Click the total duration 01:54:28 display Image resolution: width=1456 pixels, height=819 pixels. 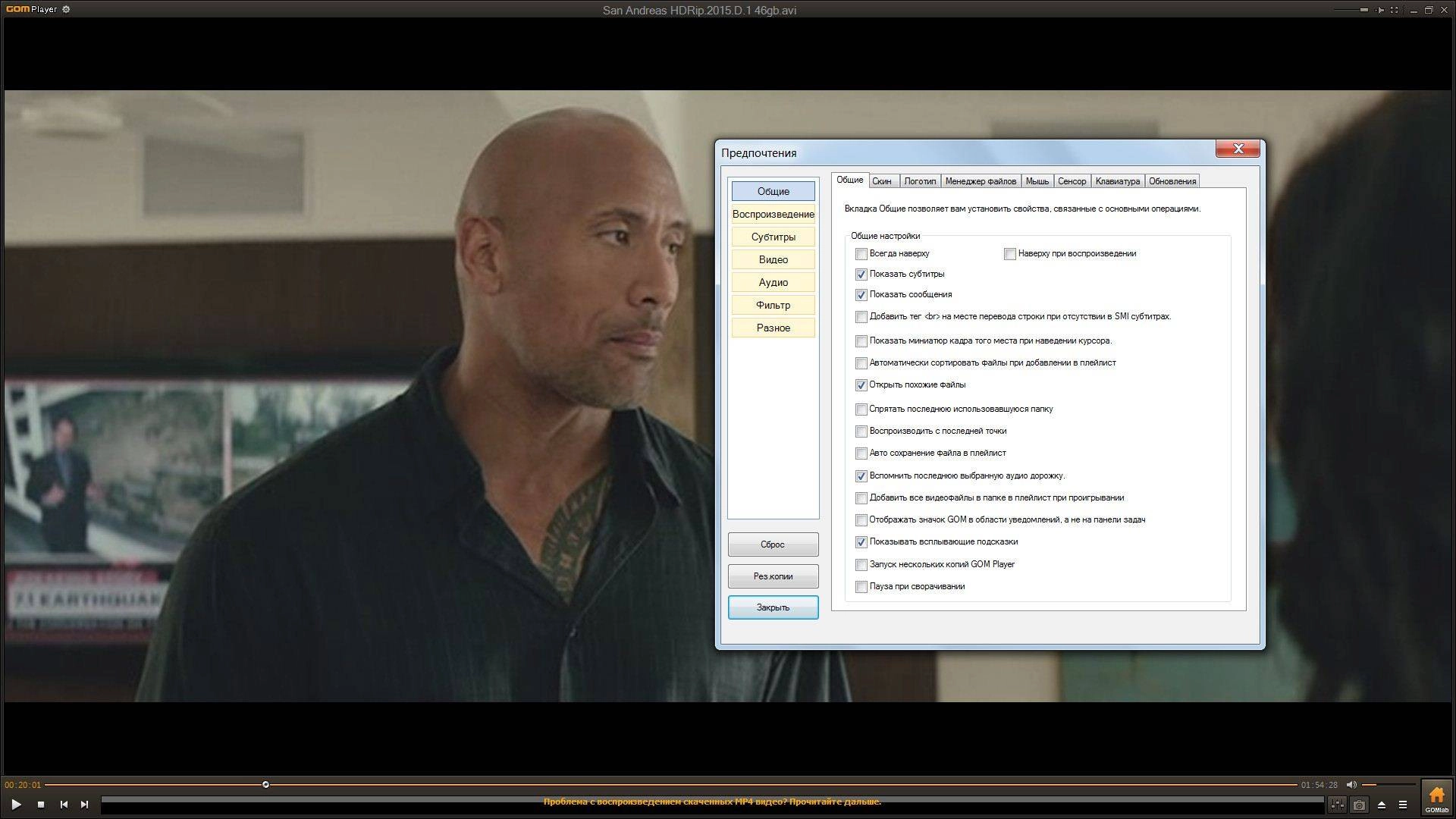tap(1319, 785)
